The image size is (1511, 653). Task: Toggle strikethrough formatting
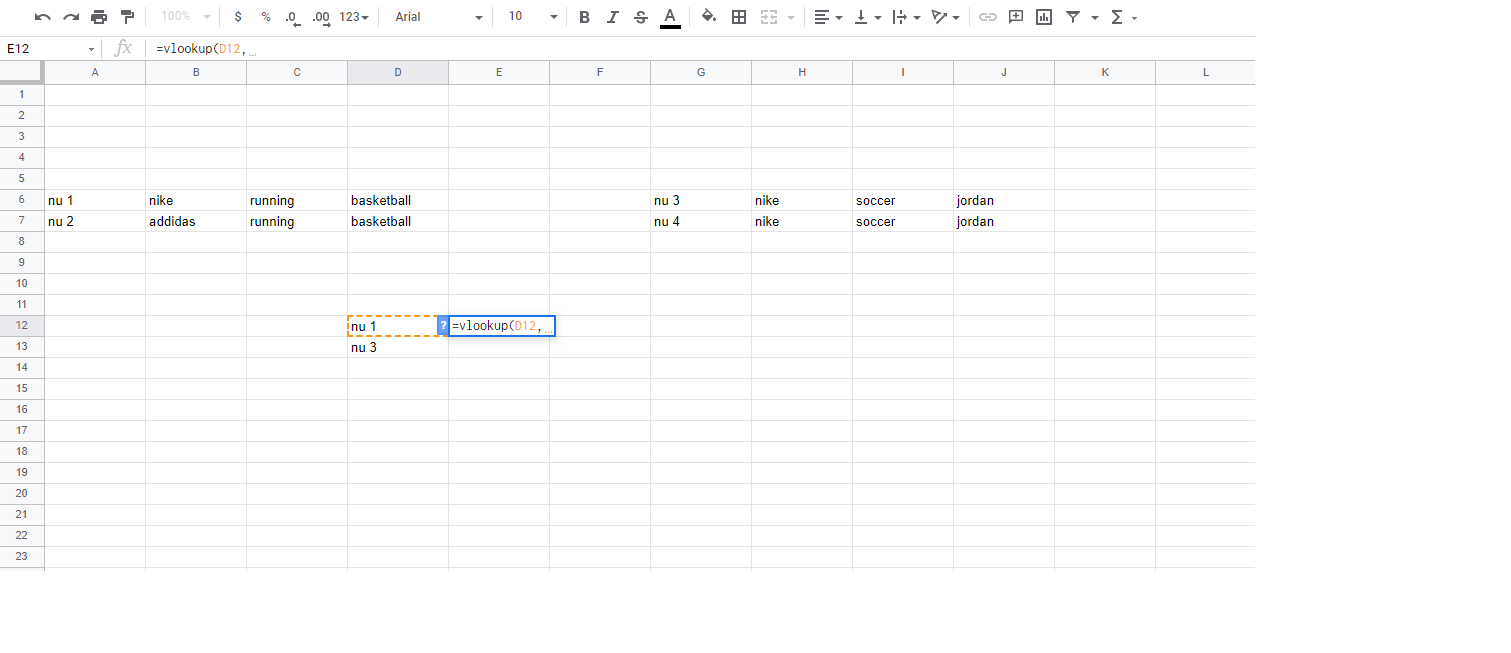click(640, 17)
